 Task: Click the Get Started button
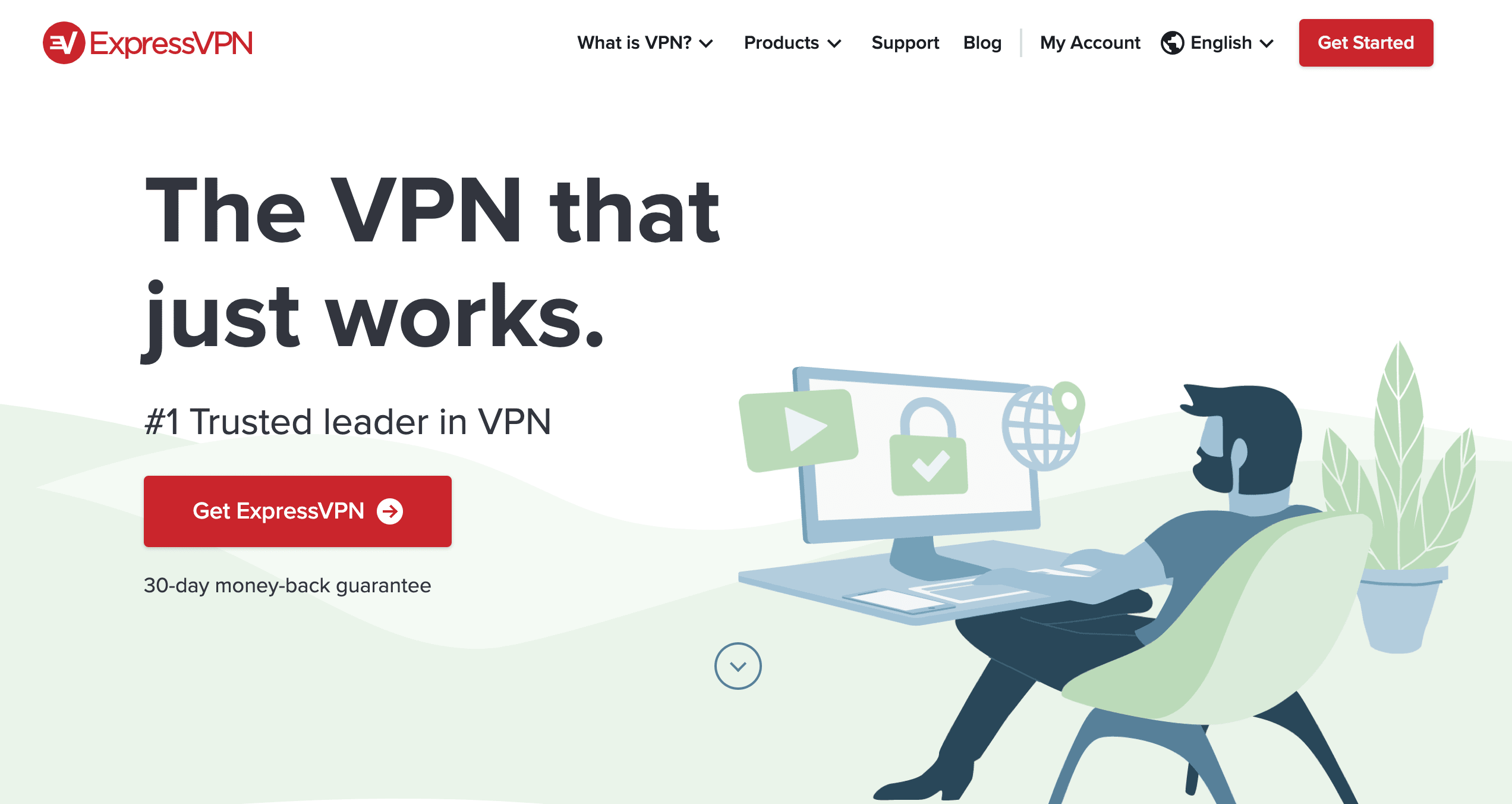(x=1366, y=43)
